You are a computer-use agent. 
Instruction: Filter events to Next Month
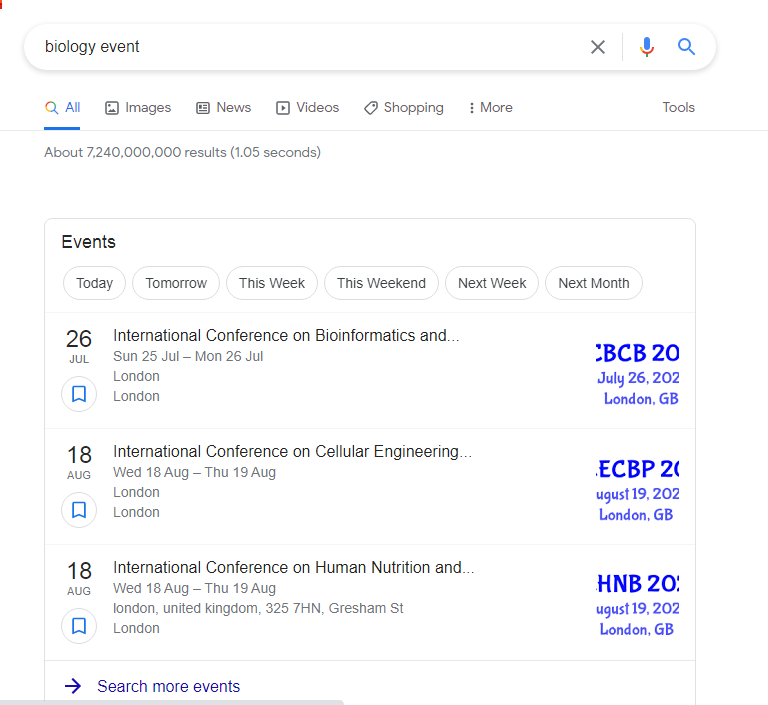click(x=594, y=283)
